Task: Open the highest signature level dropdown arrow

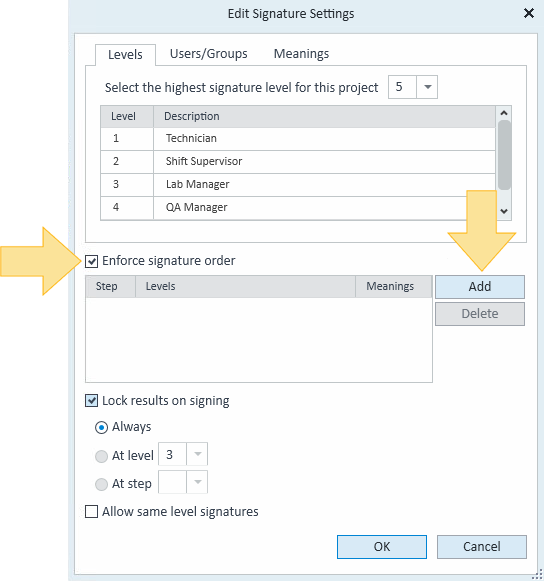Action: pos(427,87)
